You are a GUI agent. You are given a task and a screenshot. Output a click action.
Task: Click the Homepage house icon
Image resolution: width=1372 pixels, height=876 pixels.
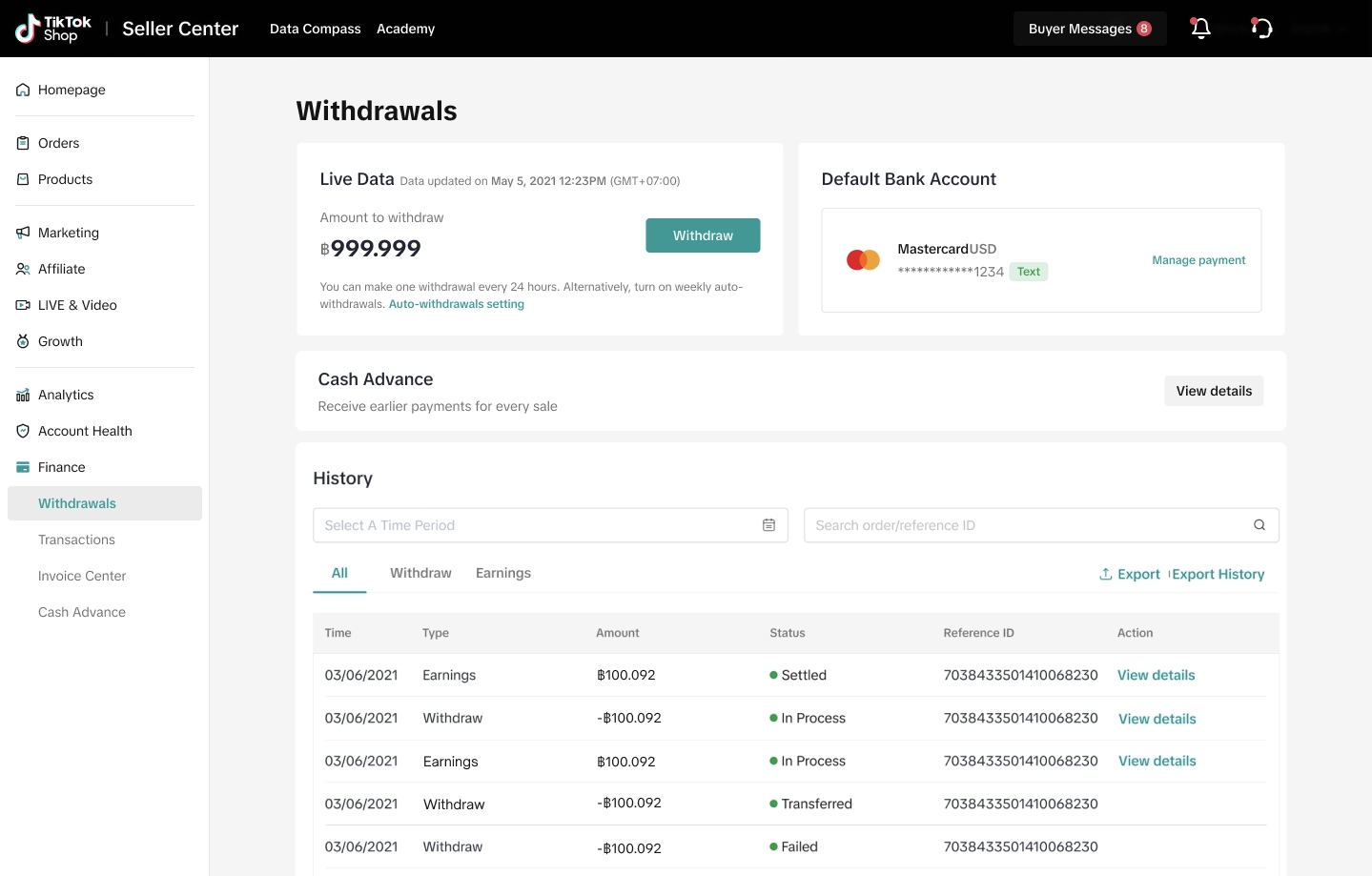pos(23,90)
